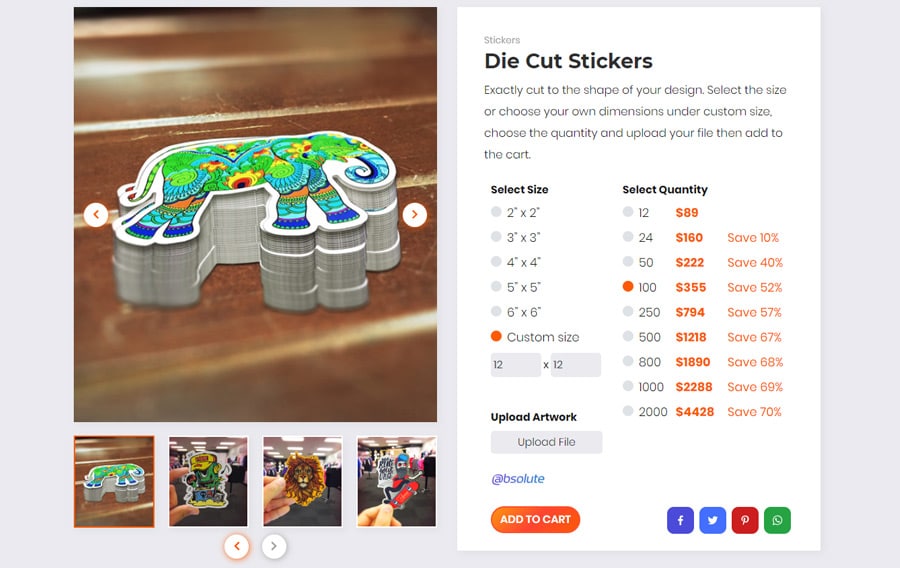Open the @bsolute link

[x=518, y=478]
